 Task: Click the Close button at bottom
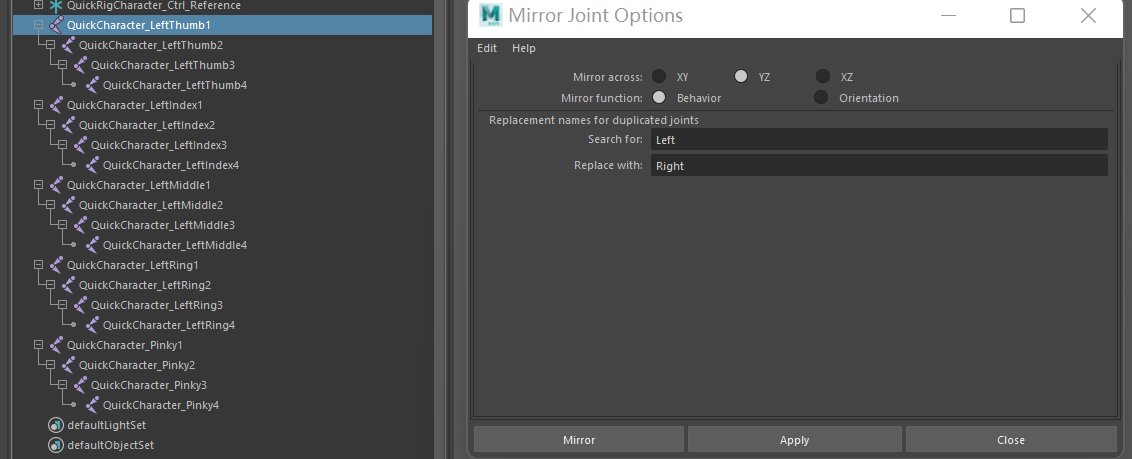tap(1011, 440)
